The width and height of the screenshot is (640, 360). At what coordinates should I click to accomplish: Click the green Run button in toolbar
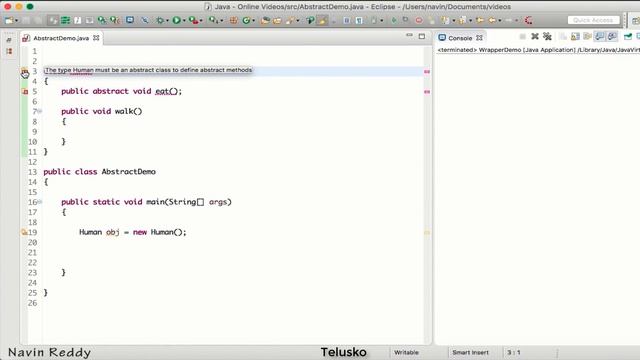click(x=176, y=20)
